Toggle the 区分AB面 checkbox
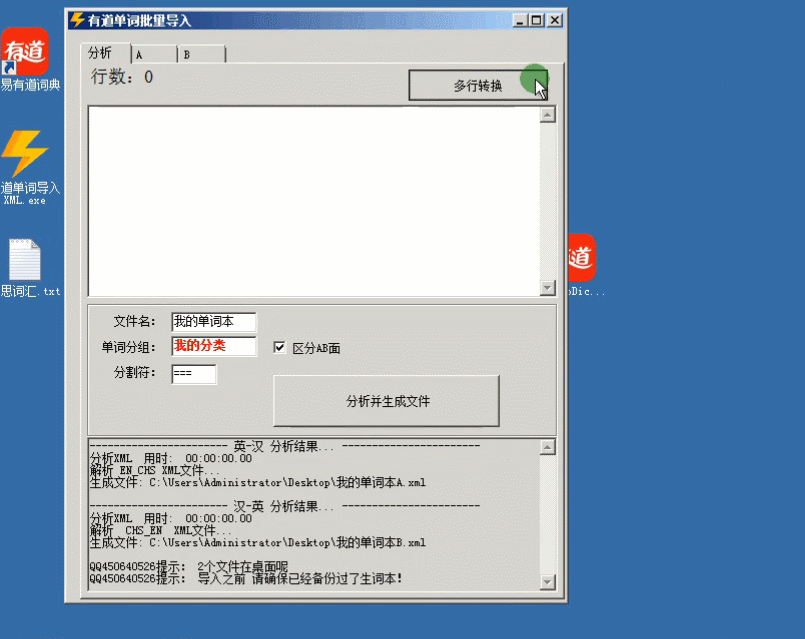805x639 pixels. (279, 347)
